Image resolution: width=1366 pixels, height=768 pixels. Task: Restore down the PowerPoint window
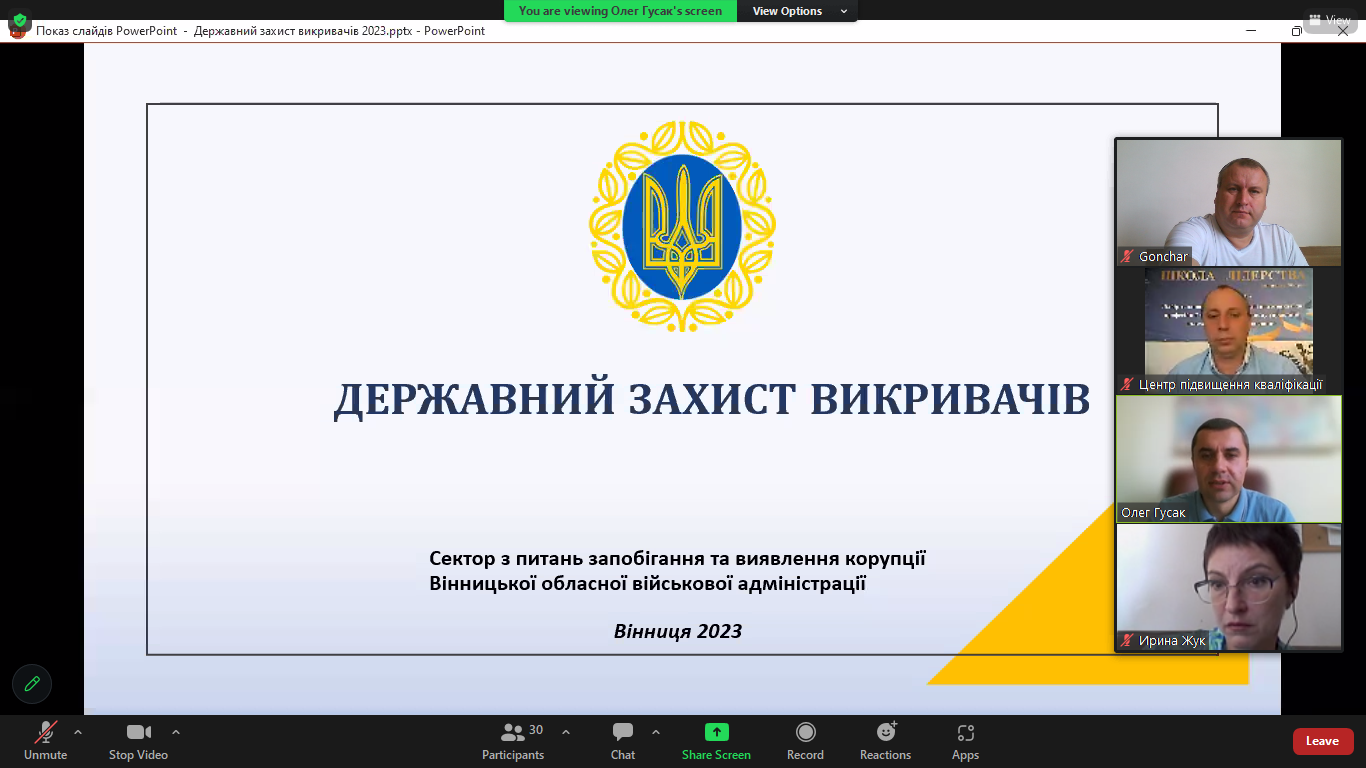pyautogui.click(x=1297, y=31)
